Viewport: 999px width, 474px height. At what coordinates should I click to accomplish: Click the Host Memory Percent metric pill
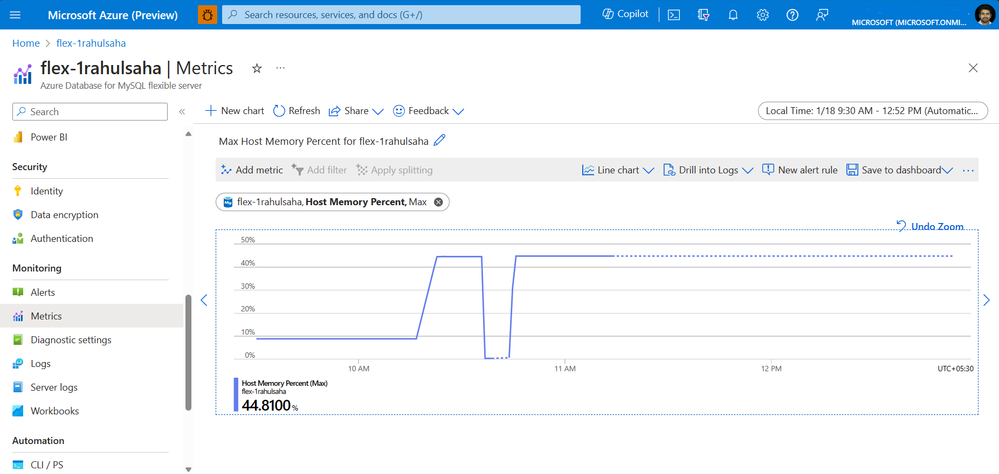[x=333, y=202]
